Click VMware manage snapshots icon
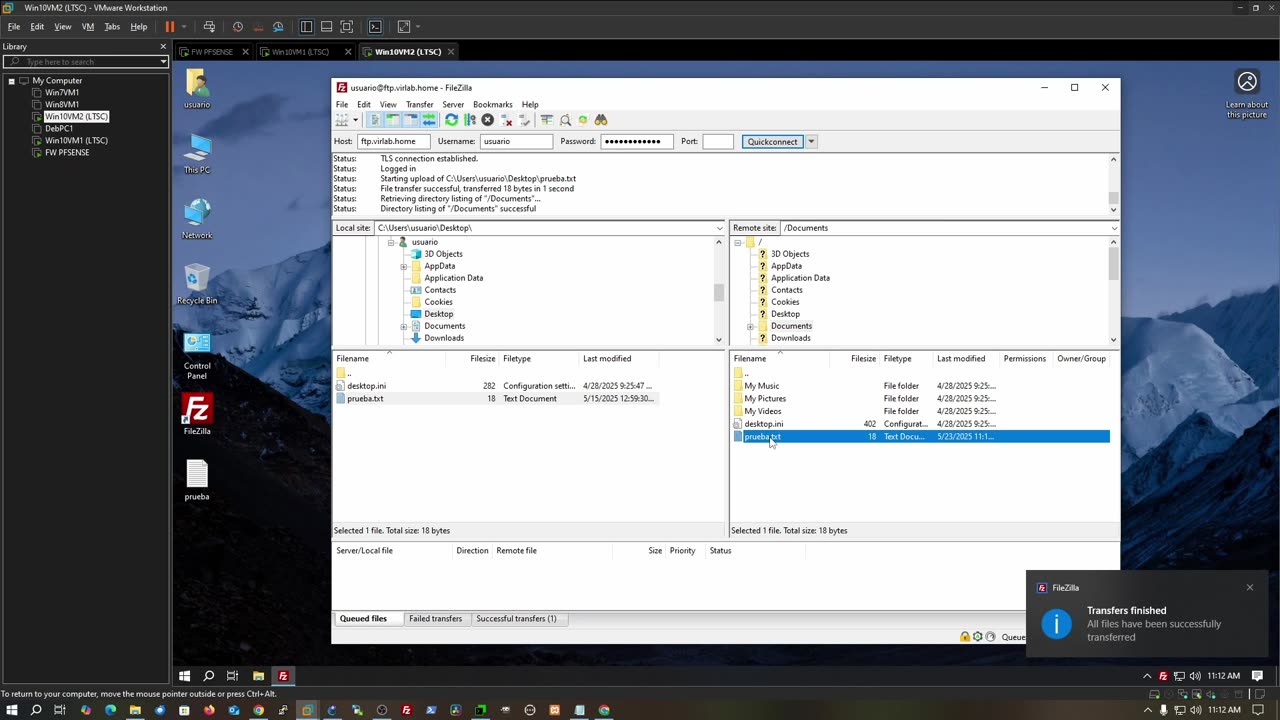 click(278, 27)
